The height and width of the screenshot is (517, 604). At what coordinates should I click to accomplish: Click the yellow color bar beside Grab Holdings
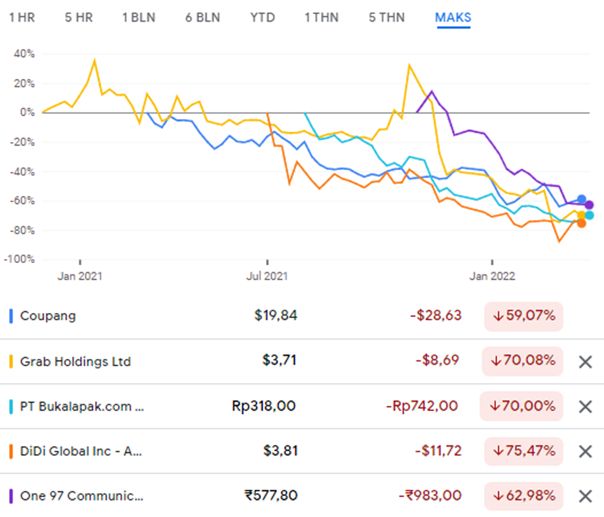[x=11, y=361]
